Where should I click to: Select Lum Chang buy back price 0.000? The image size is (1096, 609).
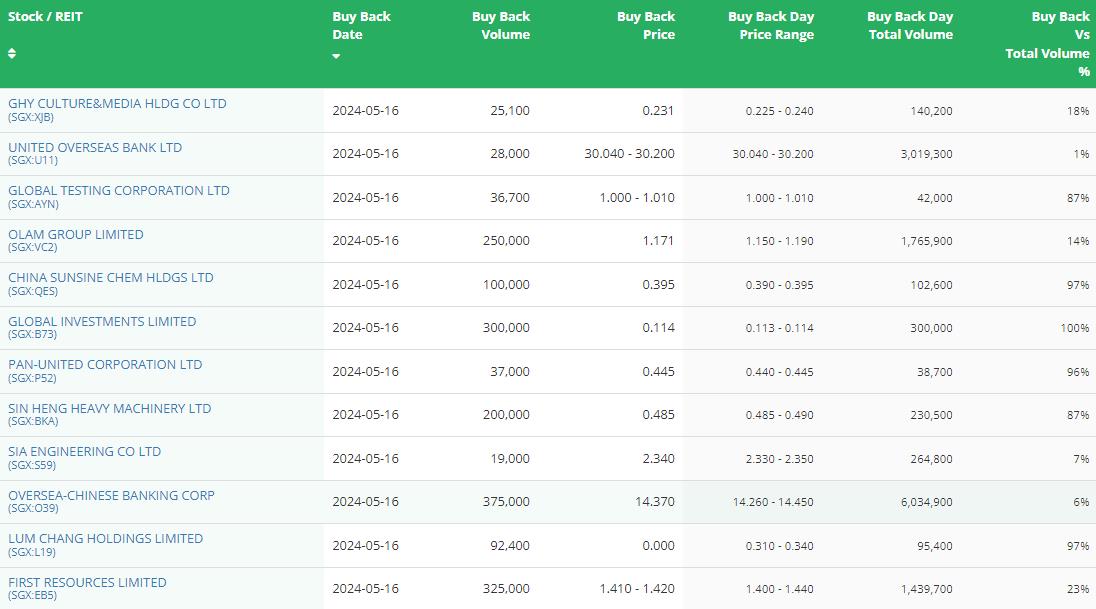[658, 545]
